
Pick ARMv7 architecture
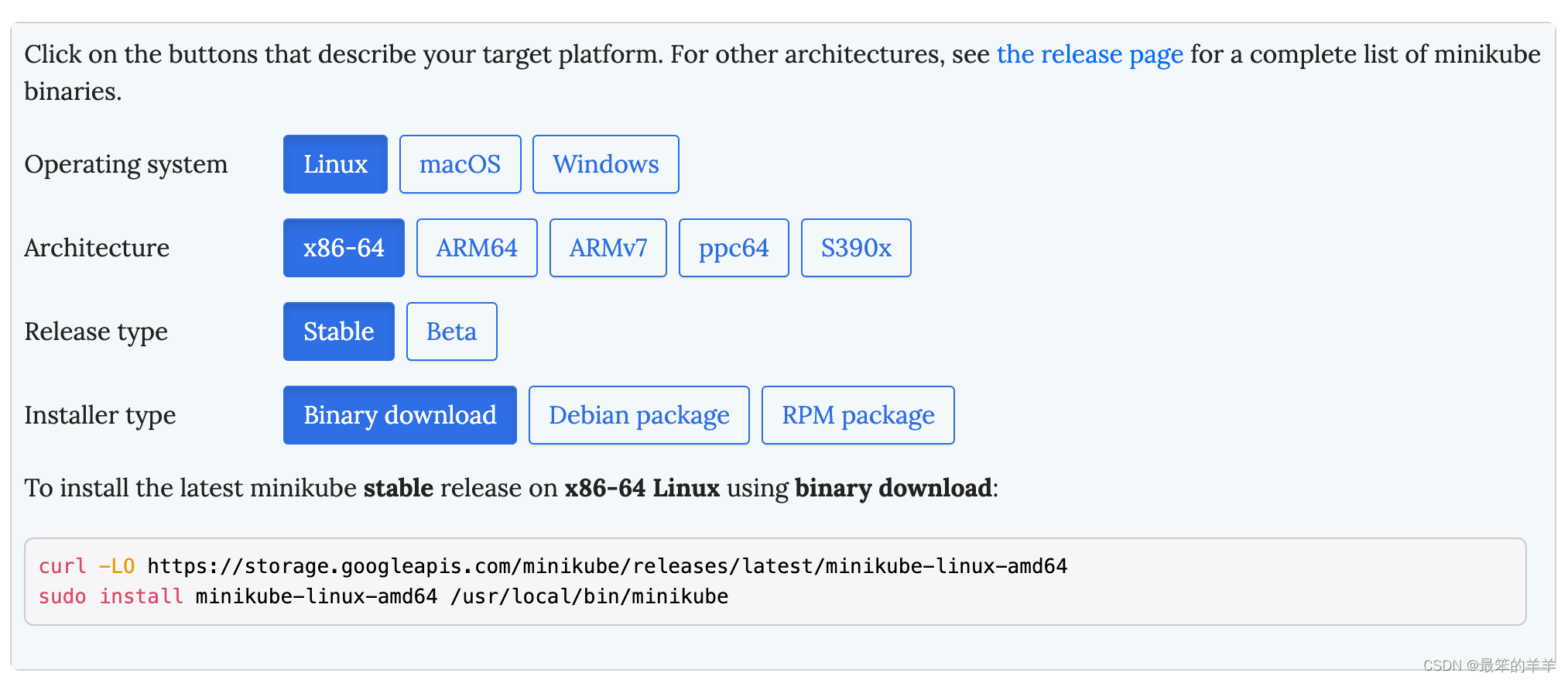tap(608, 248)
